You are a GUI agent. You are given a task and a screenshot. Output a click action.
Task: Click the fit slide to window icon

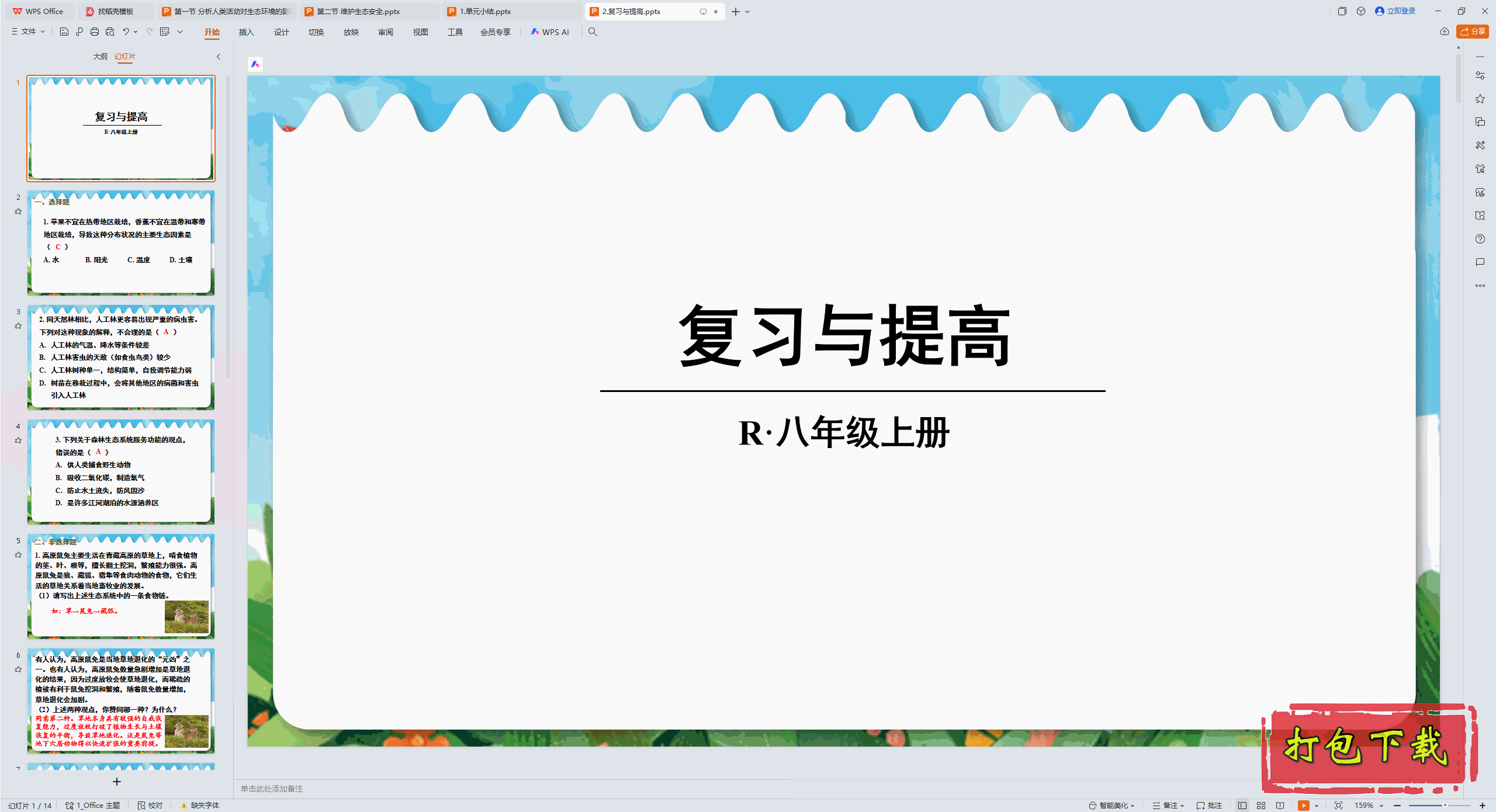pos(1338,805)
